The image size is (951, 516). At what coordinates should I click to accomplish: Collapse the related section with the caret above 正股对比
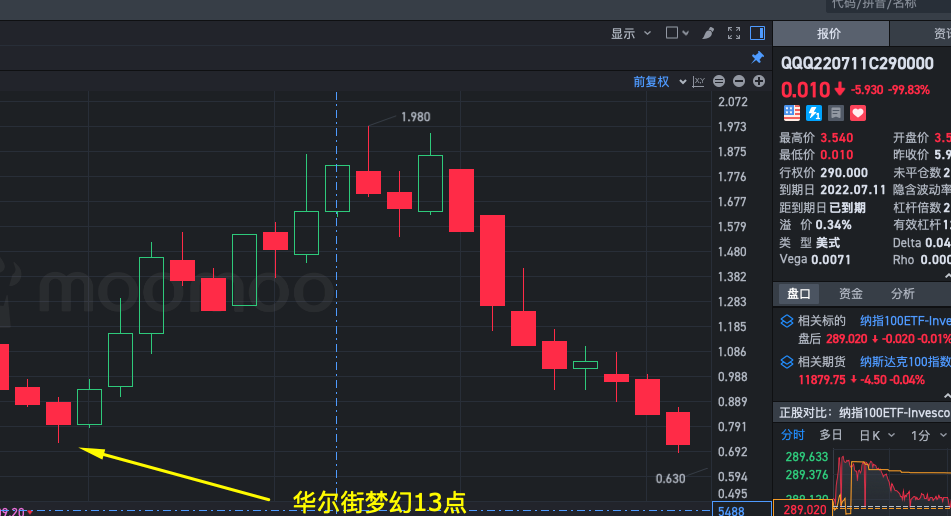point(947,396)
